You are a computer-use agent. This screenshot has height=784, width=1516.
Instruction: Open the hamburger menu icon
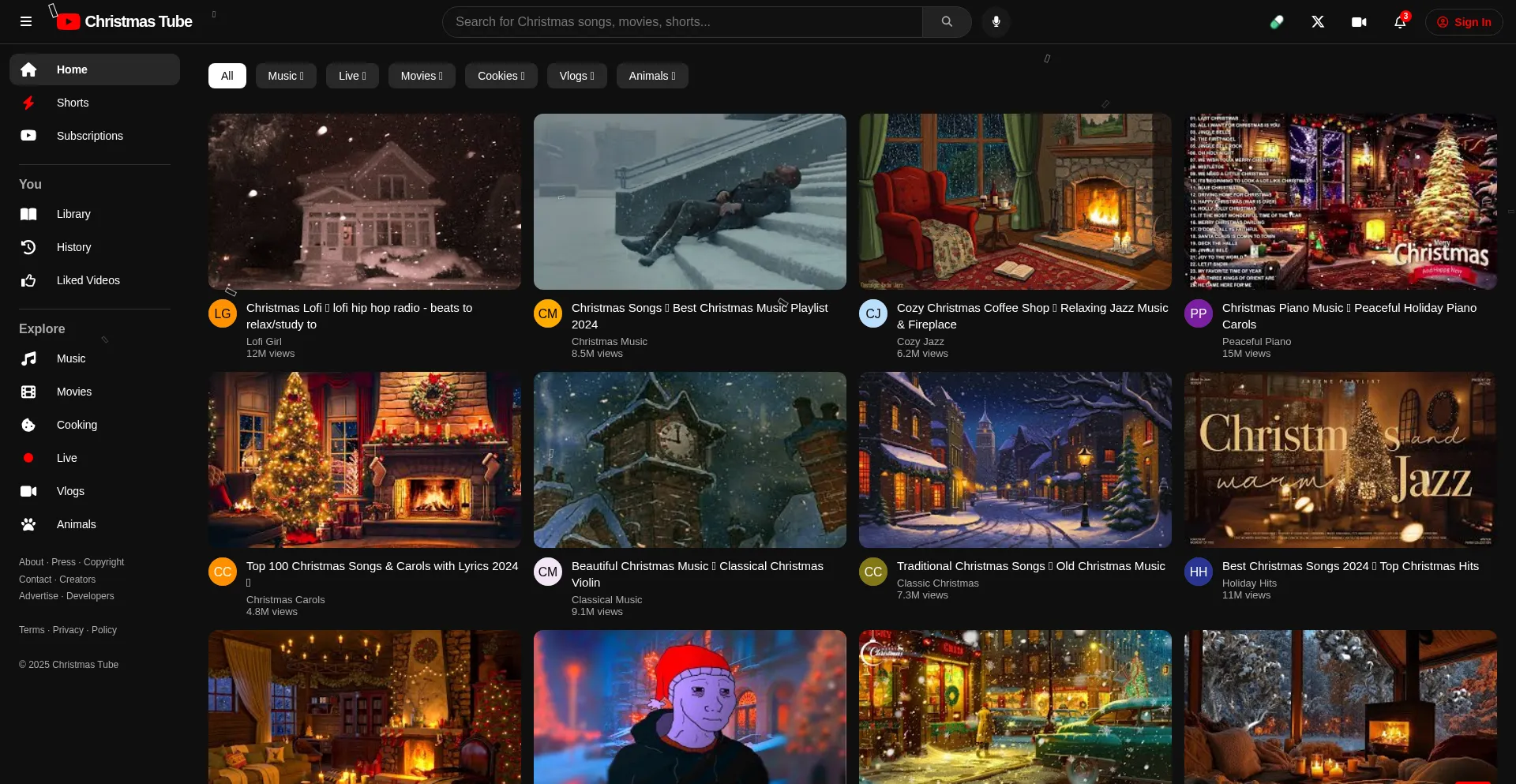[x=26, y=22]
